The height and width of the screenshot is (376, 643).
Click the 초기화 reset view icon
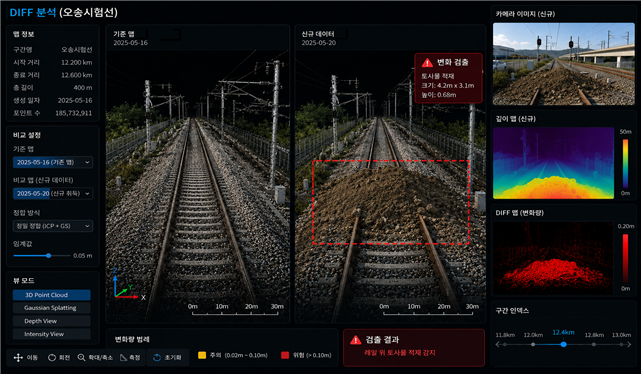[x=157, y=358]
